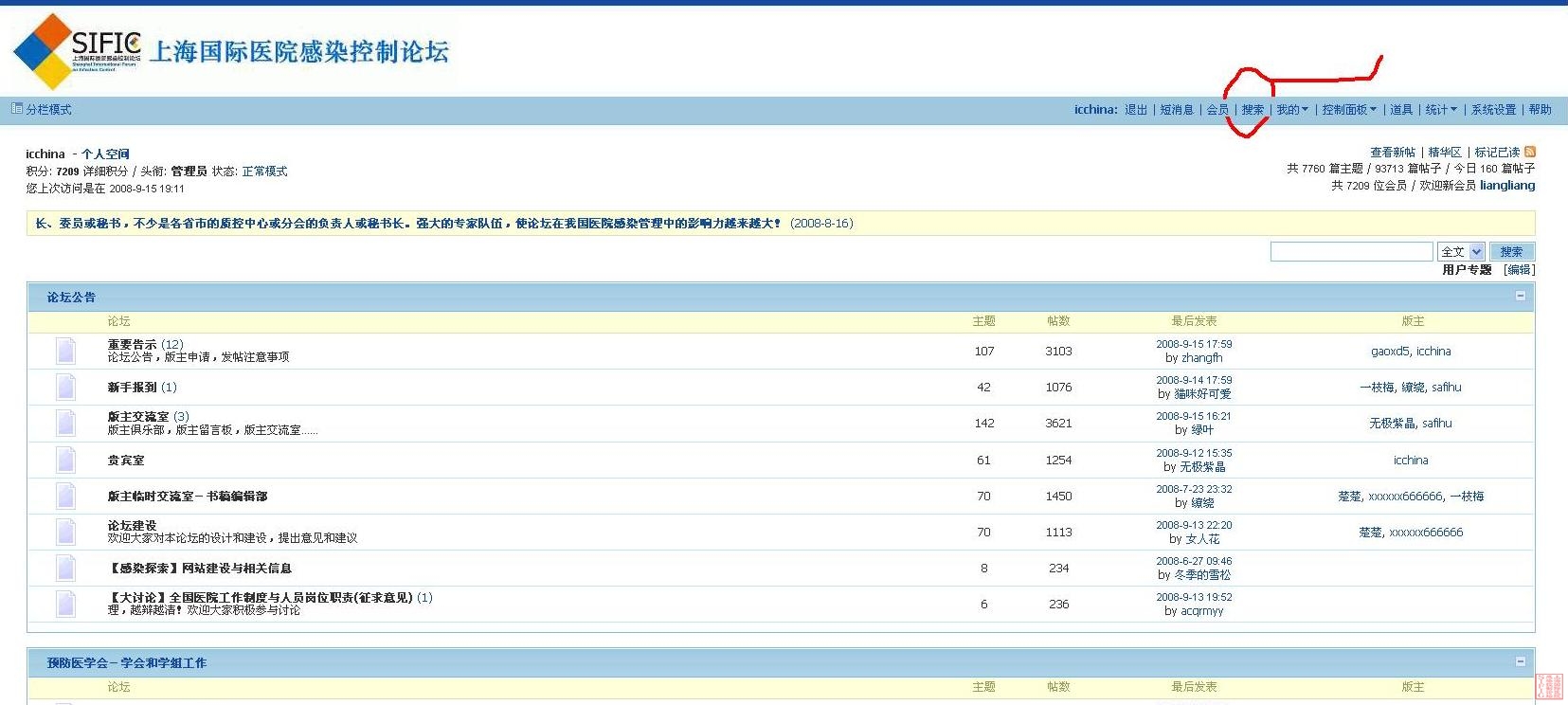Open 预防医学会－学会和学组工作 category heading
Screen dimensions: 1568x705
point(127,662)
